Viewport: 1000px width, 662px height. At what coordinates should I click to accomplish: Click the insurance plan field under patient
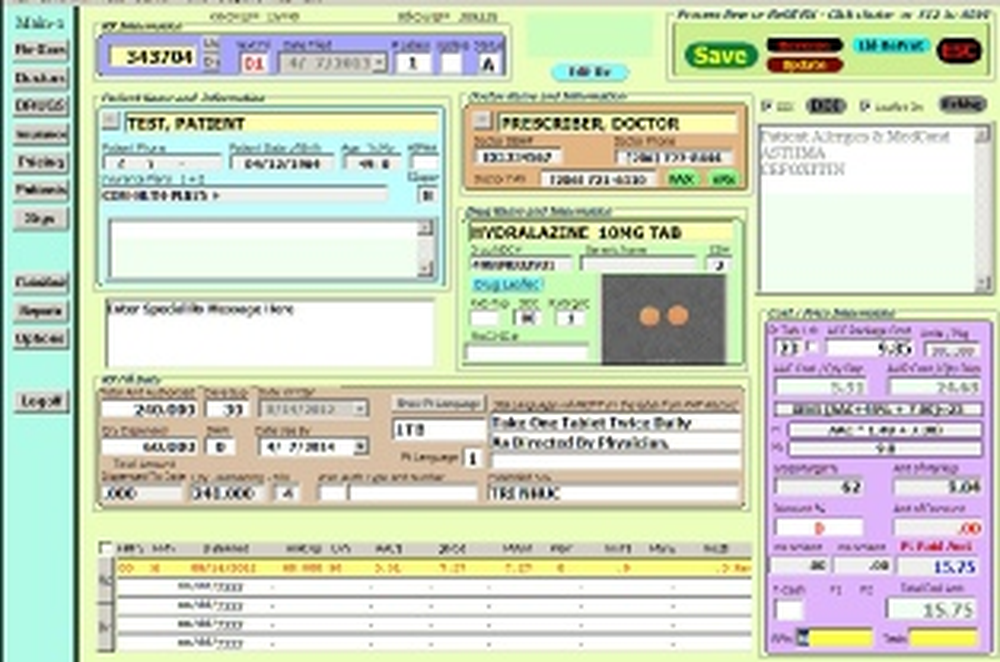point(244,195)
